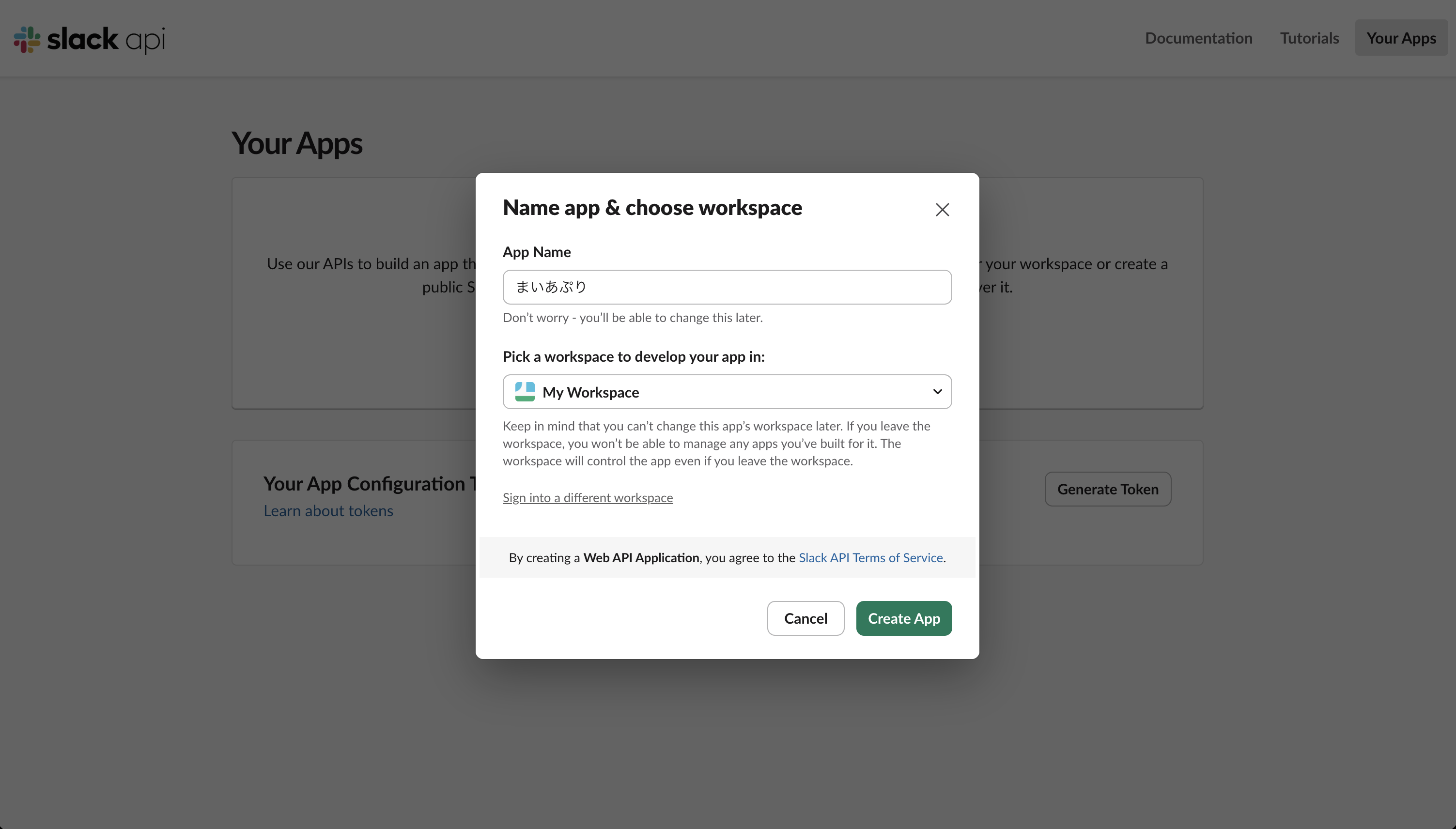Open Sign into a different workspace
The width and height of the screenshot is (1456, 829).
(x=588, y=497)
